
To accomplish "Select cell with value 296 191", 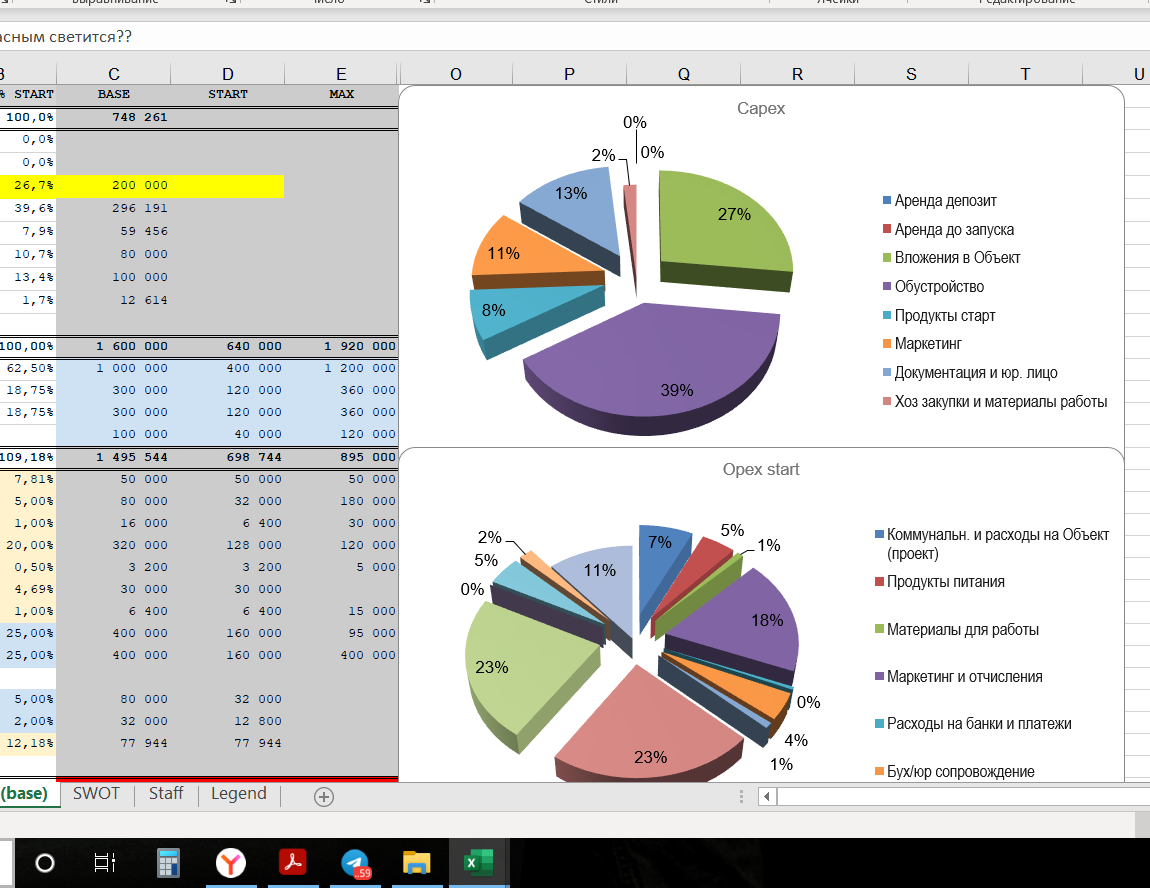I will (114, 208).
